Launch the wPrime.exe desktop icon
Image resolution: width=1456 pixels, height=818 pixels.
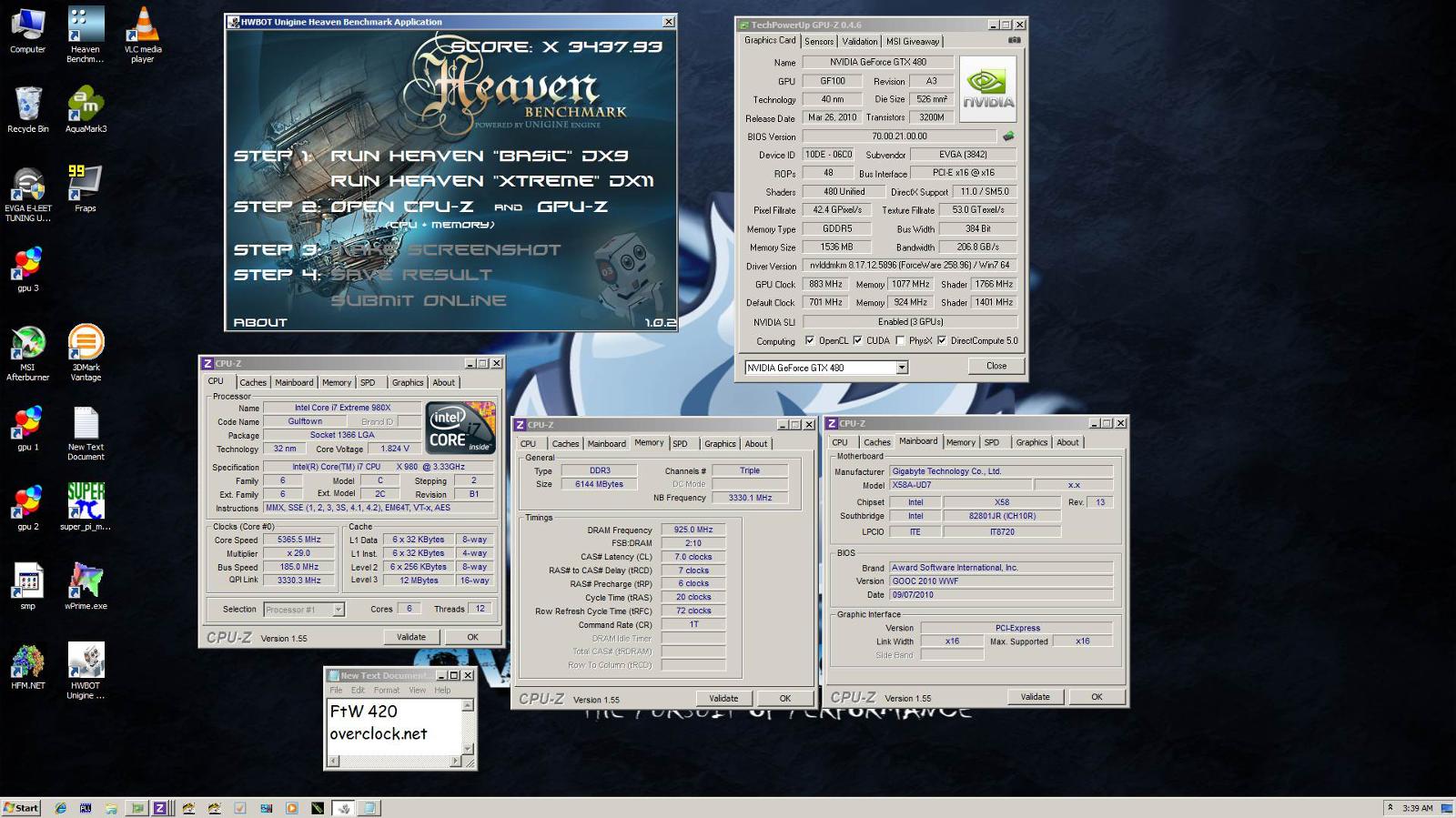point(86,587)
